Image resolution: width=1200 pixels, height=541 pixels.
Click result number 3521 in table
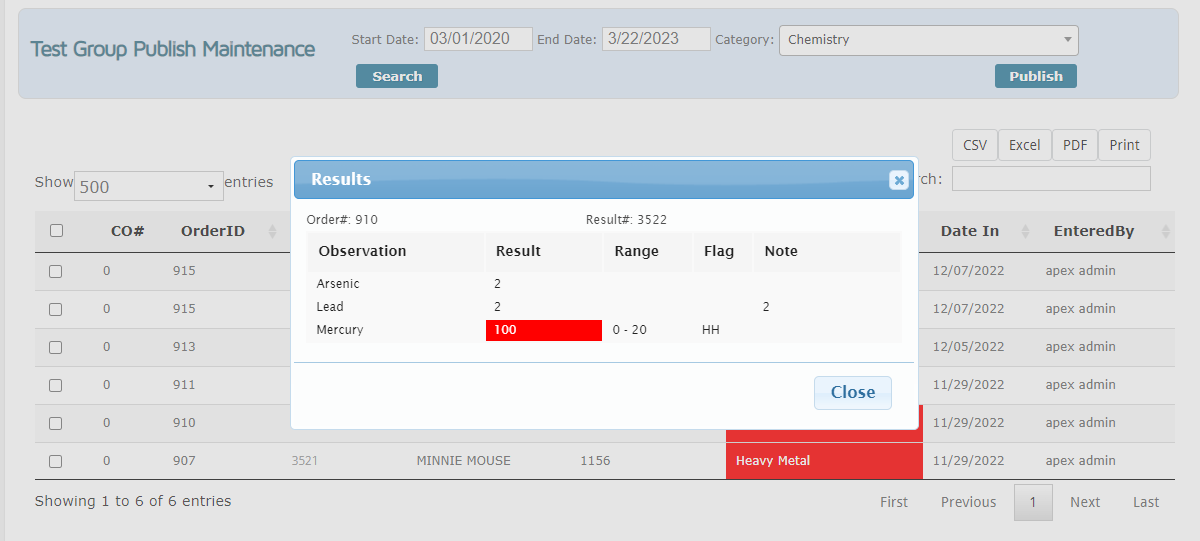point(304,461)
